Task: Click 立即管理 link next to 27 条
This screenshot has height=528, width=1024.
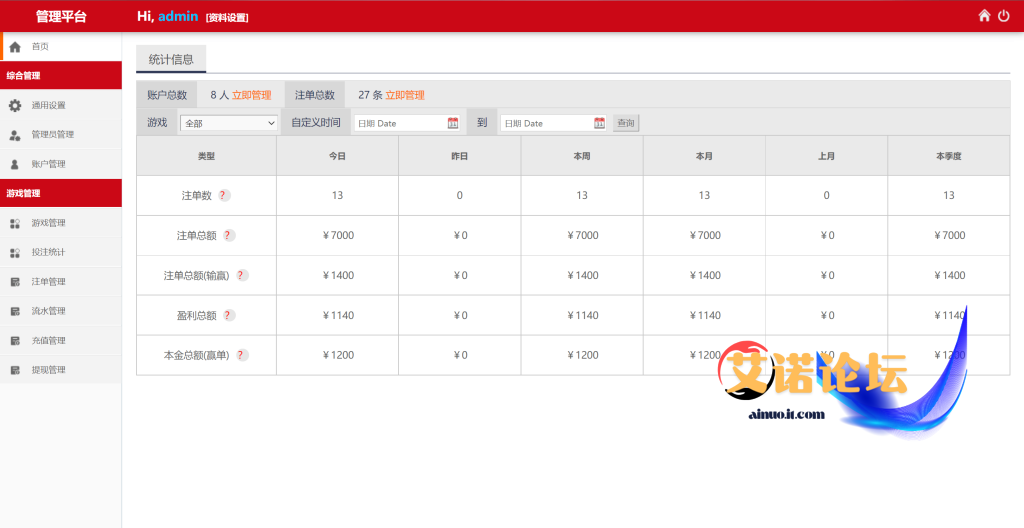Action: 405,95
